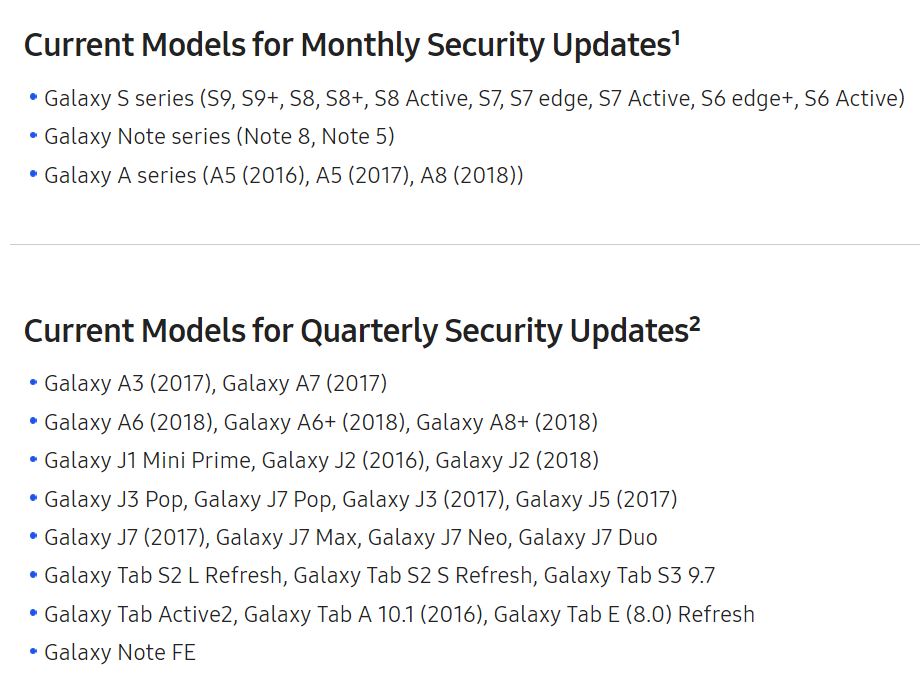Click the Galaxy A3 (2017) entry
920x693 pixels.
(x=128, y=384)
